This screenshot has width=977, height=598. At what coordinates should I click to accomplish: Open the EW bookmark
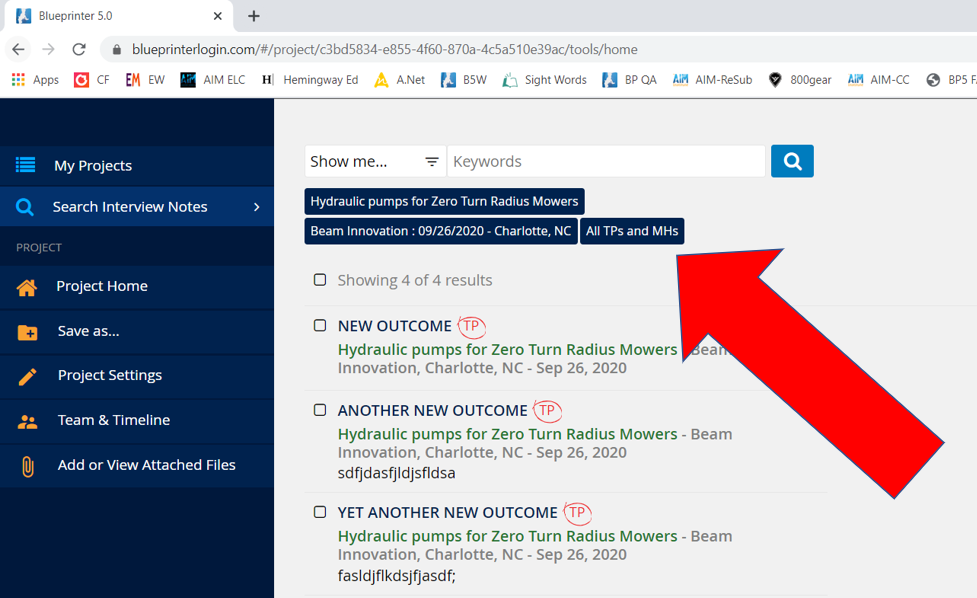pyautogui.click(x=145, y=80)
